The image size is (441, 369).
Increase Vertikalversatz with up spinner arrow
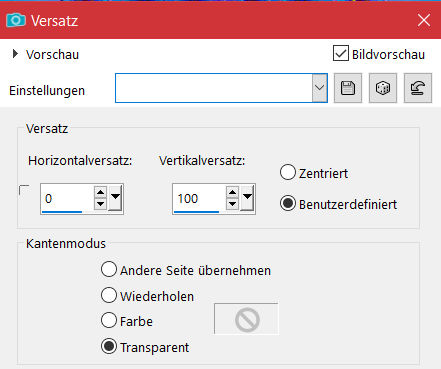(x=232, y=192)
